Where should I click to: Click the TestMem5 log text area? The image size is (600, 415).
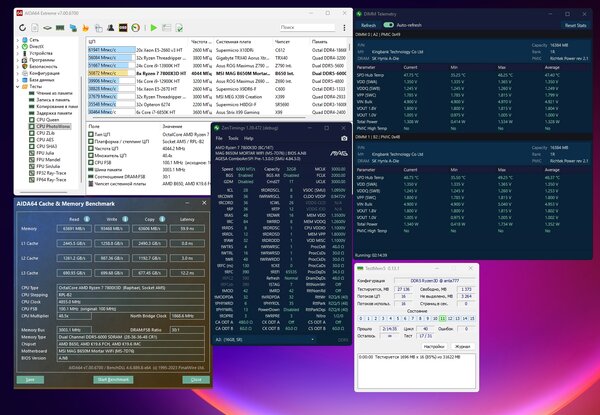[416, 371]
